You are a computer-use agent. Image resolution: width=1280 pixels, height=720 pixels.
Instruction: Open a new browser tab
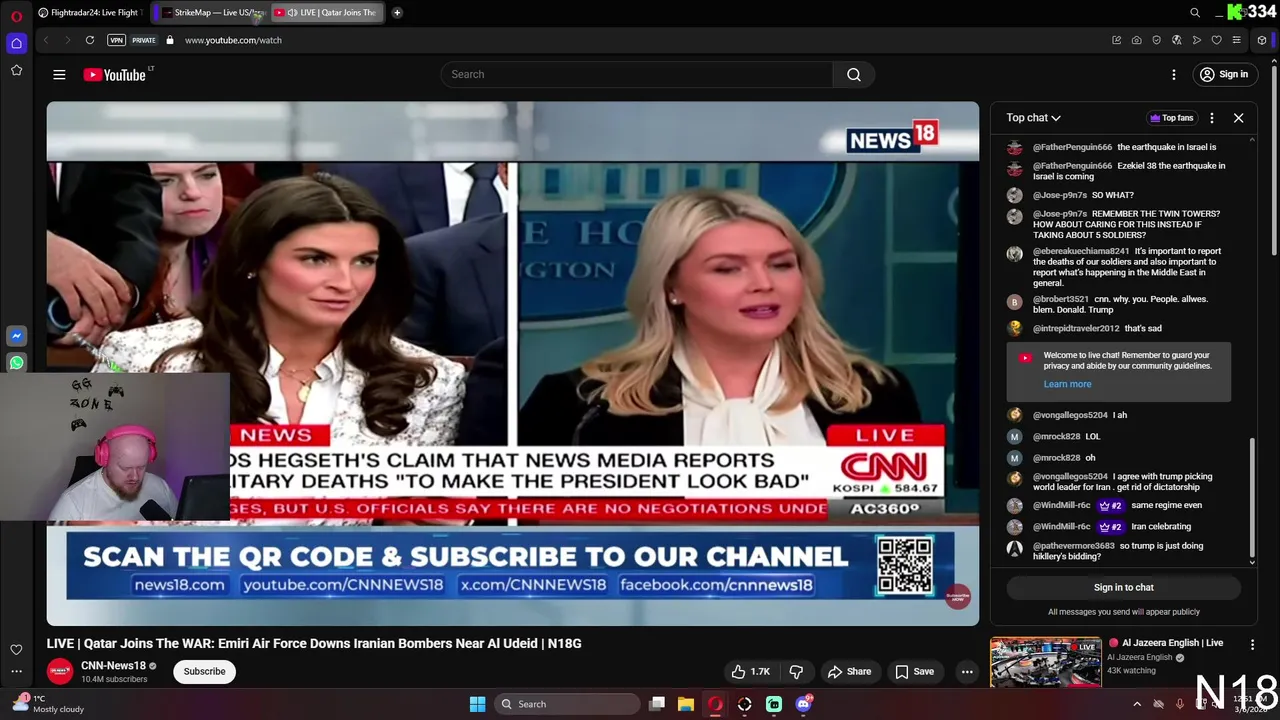(x=397, y=13)
